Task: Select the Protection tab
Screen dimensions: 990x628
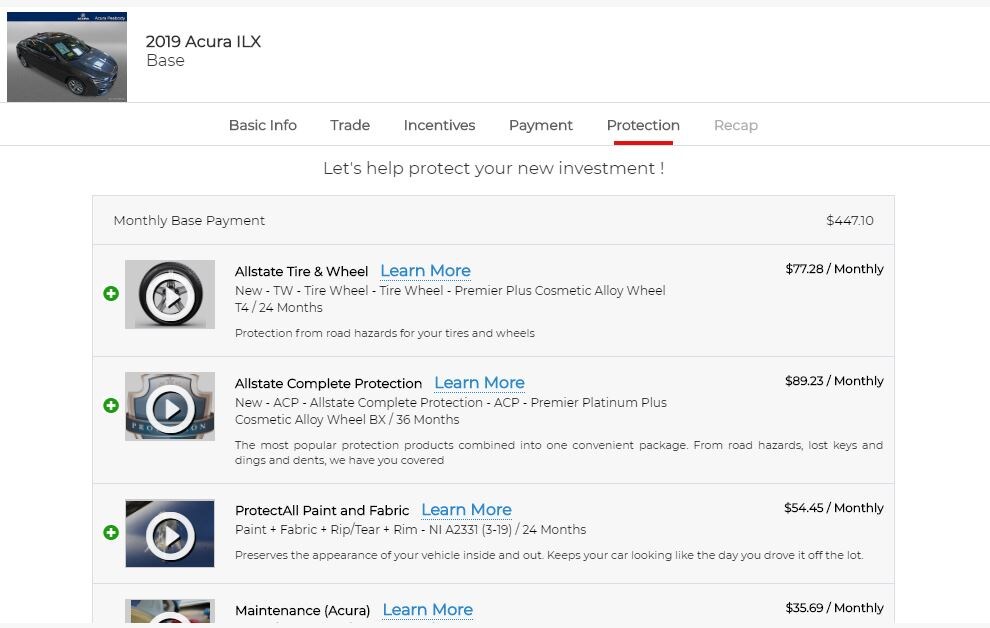Action: tap(643, 125)
